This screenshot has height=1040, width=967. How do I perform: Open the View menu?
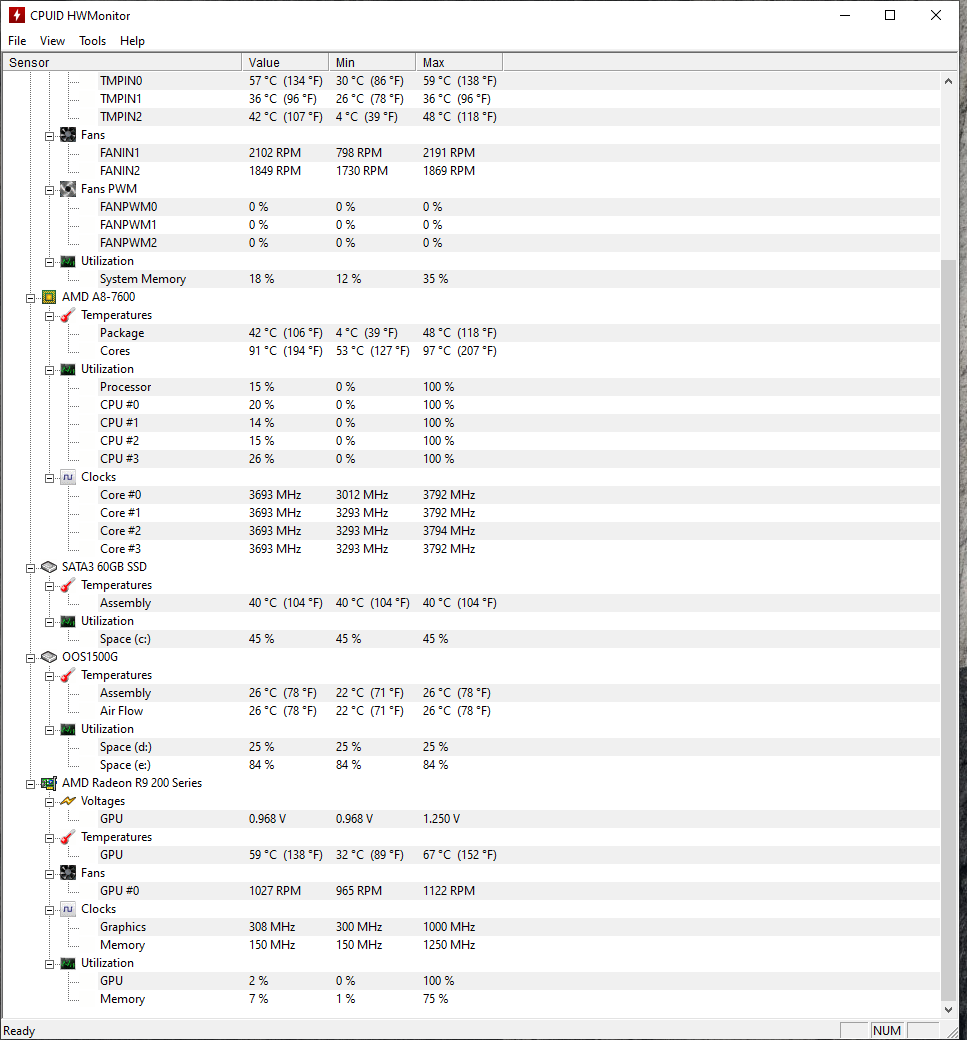pos(52,40)
